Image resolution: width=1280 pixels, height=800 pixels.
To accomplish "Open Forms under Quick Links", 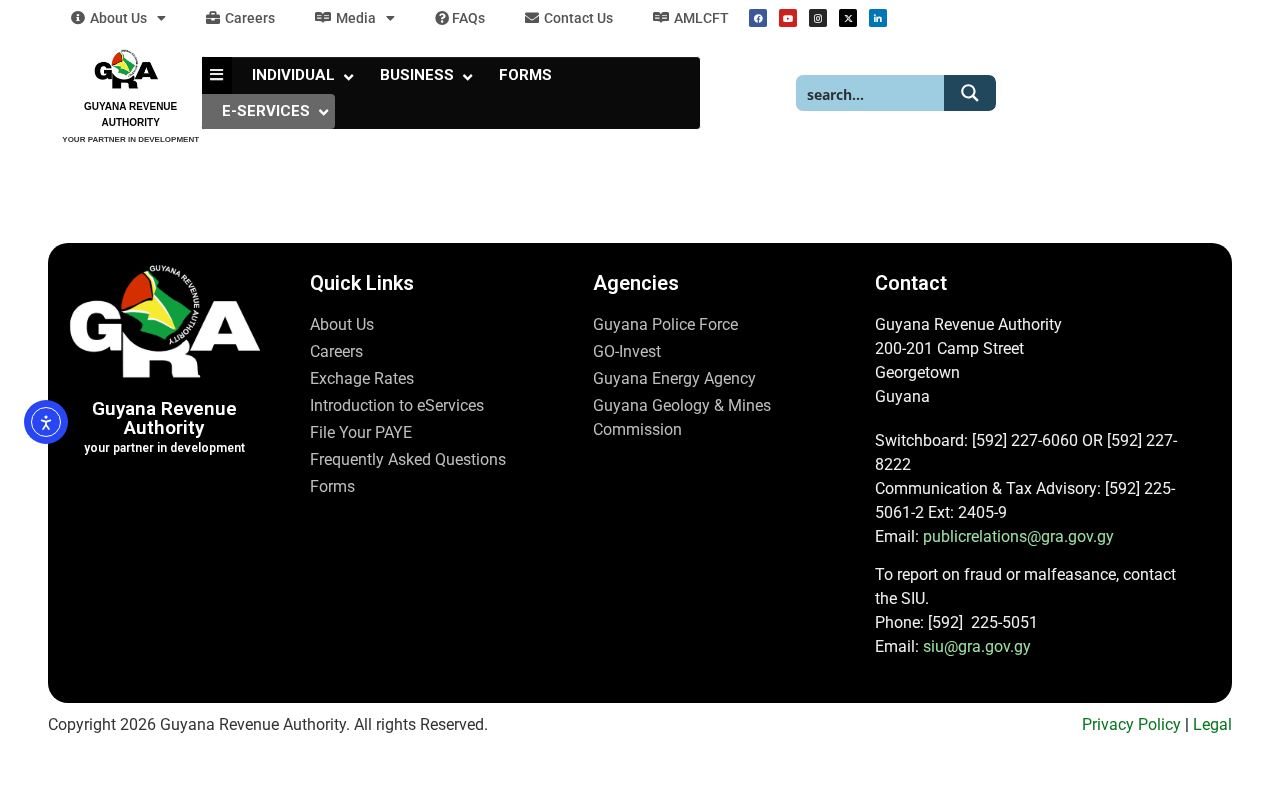I will tap(332, 487).
